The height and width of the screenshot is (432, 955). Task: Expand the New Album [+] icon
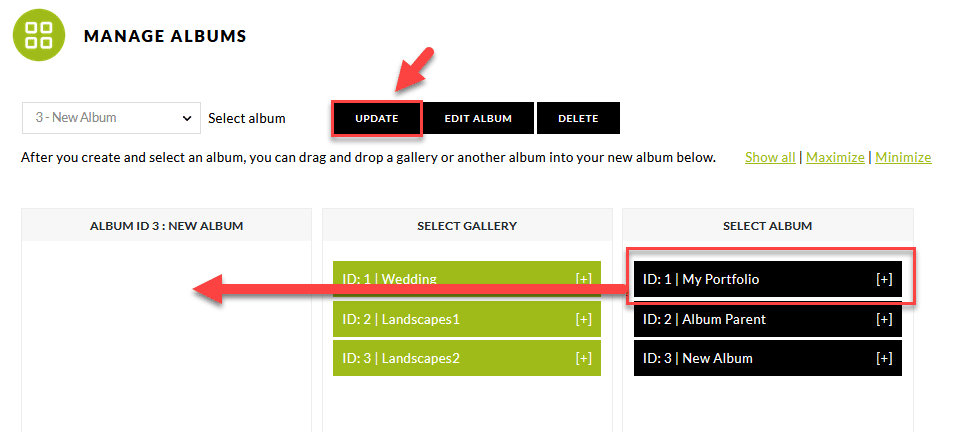pos(884,358)
